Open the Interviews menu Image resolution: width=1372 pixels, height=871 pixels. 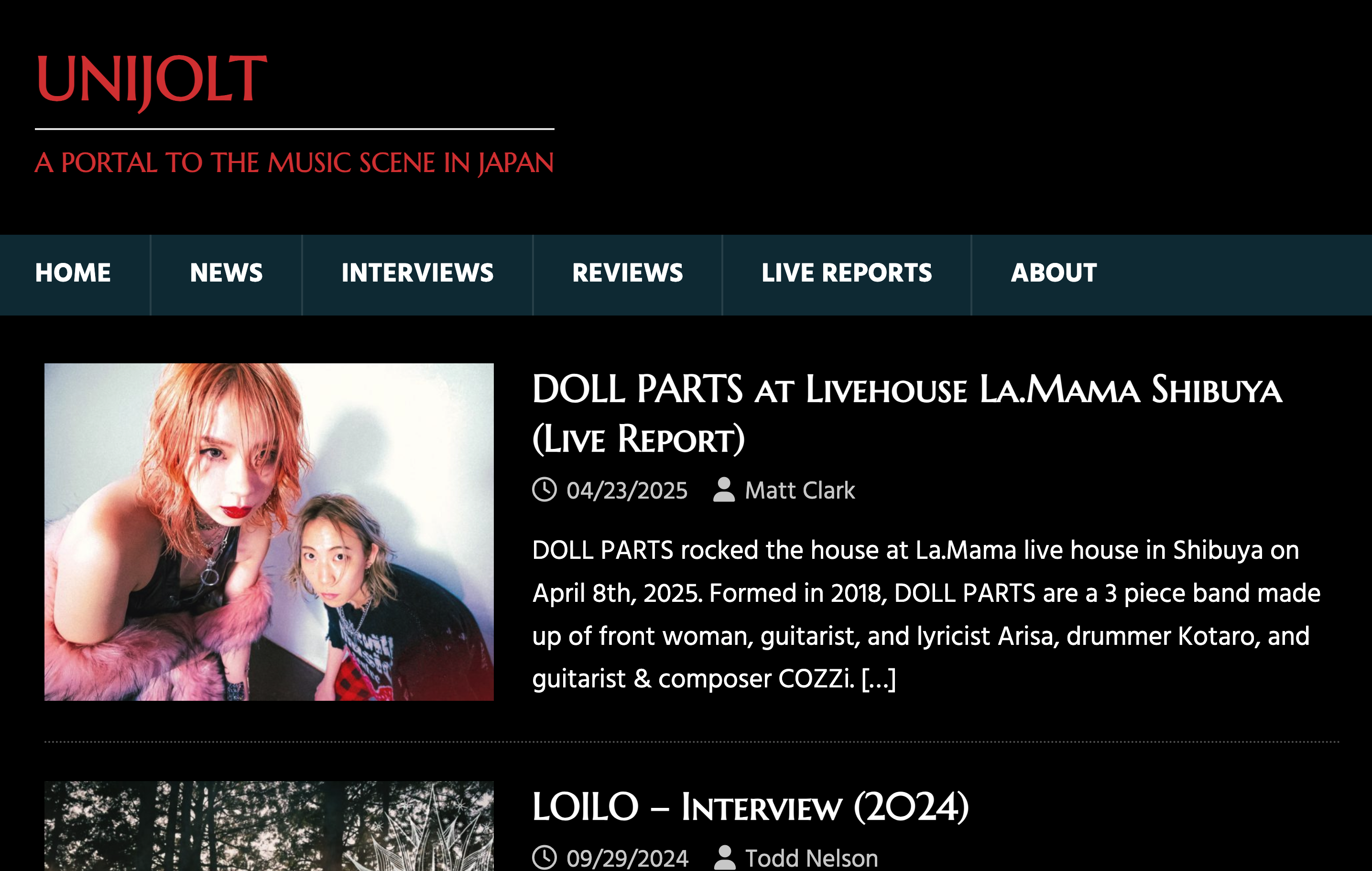(417, 273)
